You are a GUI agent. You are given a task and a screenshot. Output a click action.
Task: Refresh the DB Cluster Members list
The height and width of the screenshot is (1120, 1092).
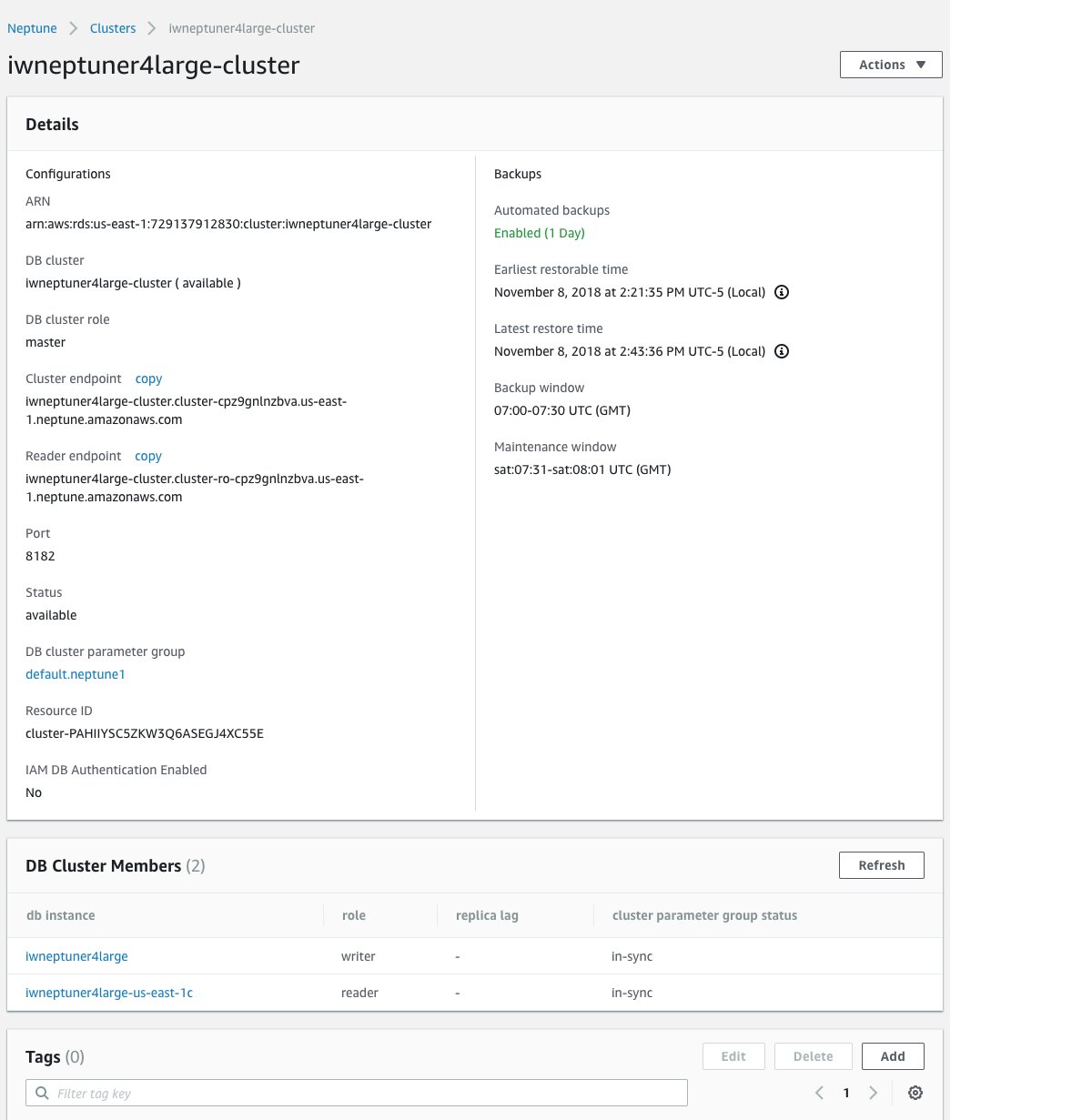(881, 865)
